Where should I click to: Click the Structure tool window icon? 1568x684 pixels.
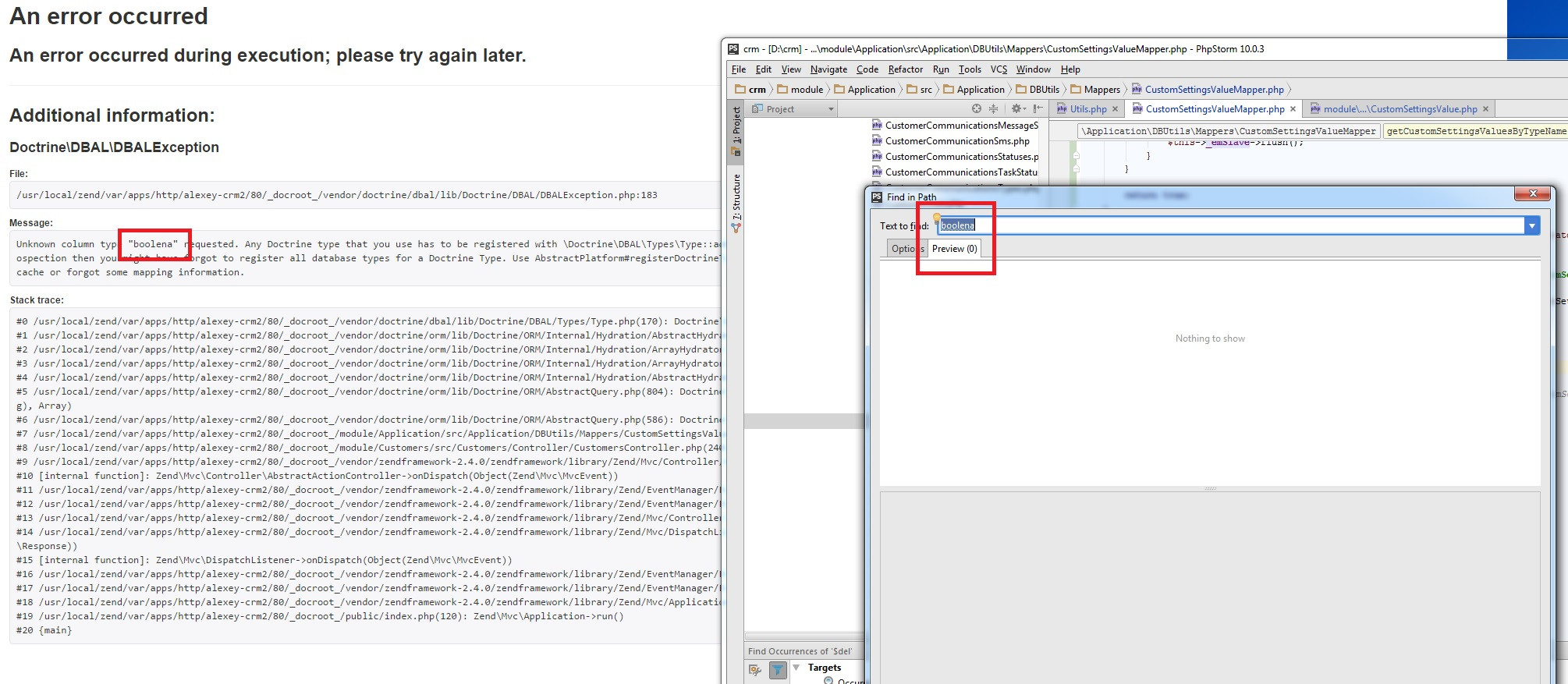pyautogui.click(x=736, y=228)
